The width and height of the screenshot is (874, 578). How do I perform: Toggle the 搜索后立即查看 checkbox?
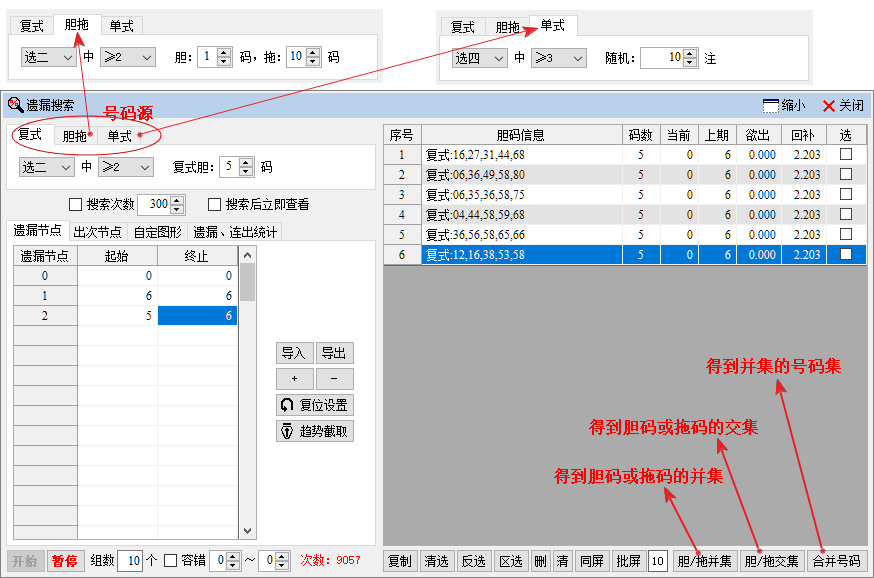[x=214, y=204]
